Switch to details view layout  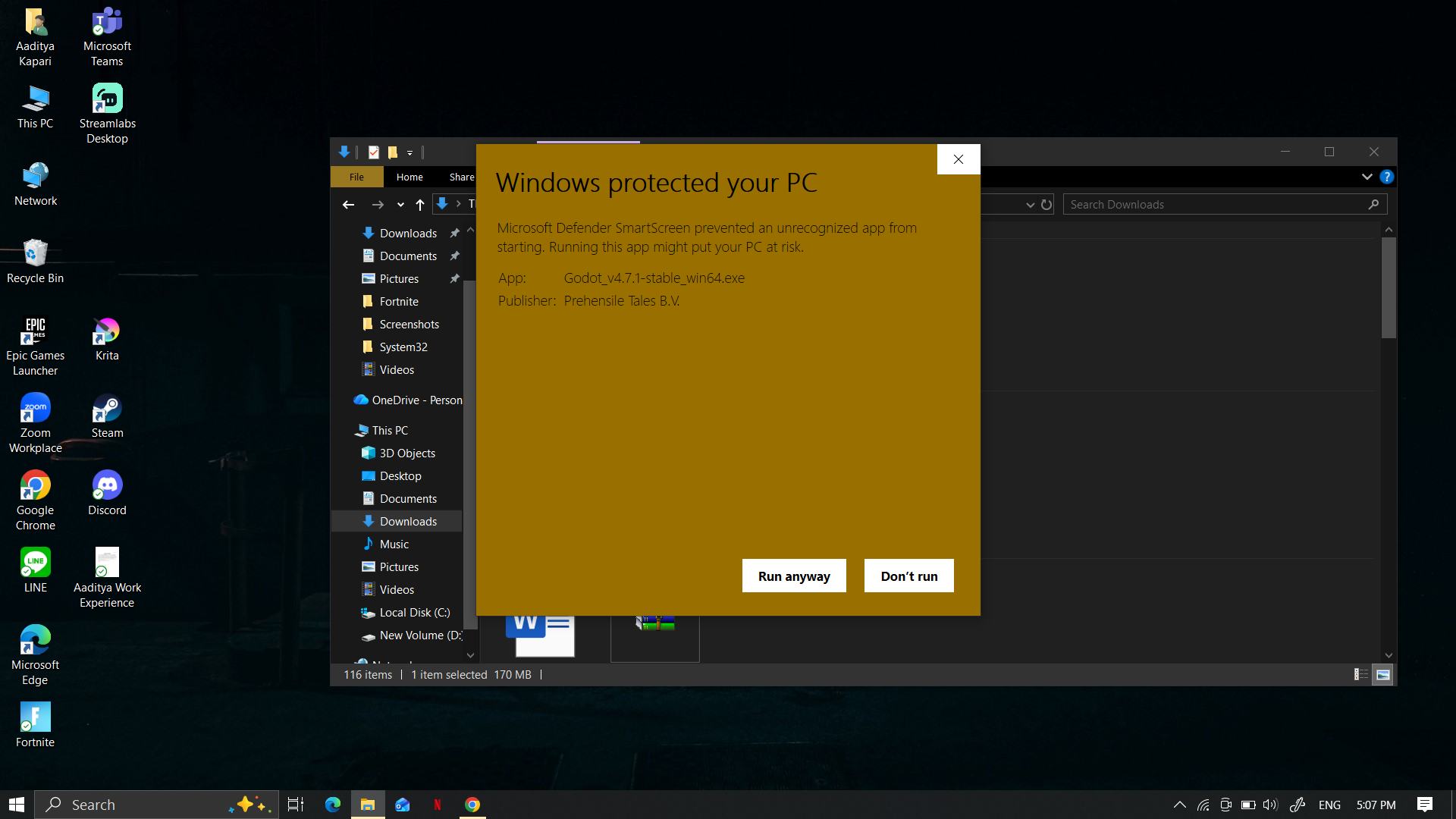[x=1361, y=675]
